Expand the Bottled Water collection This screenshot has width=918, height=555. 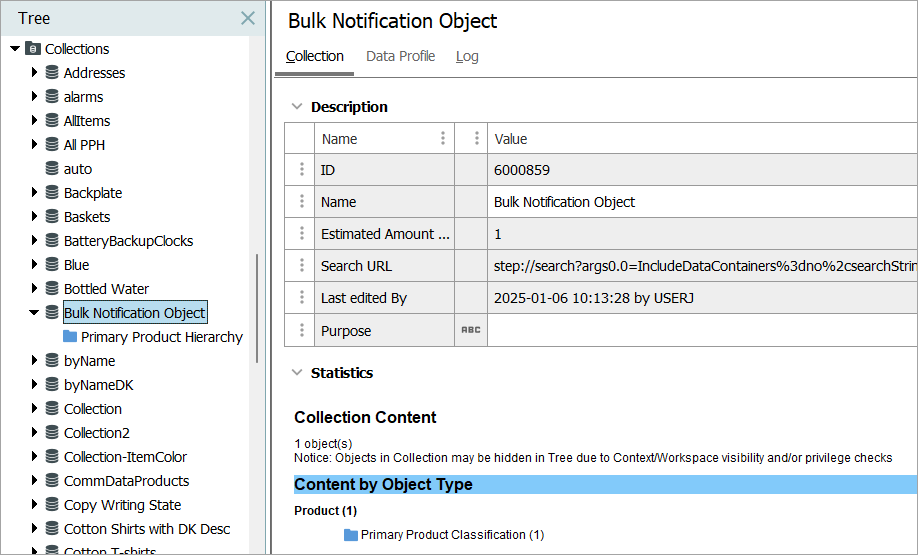34,289
